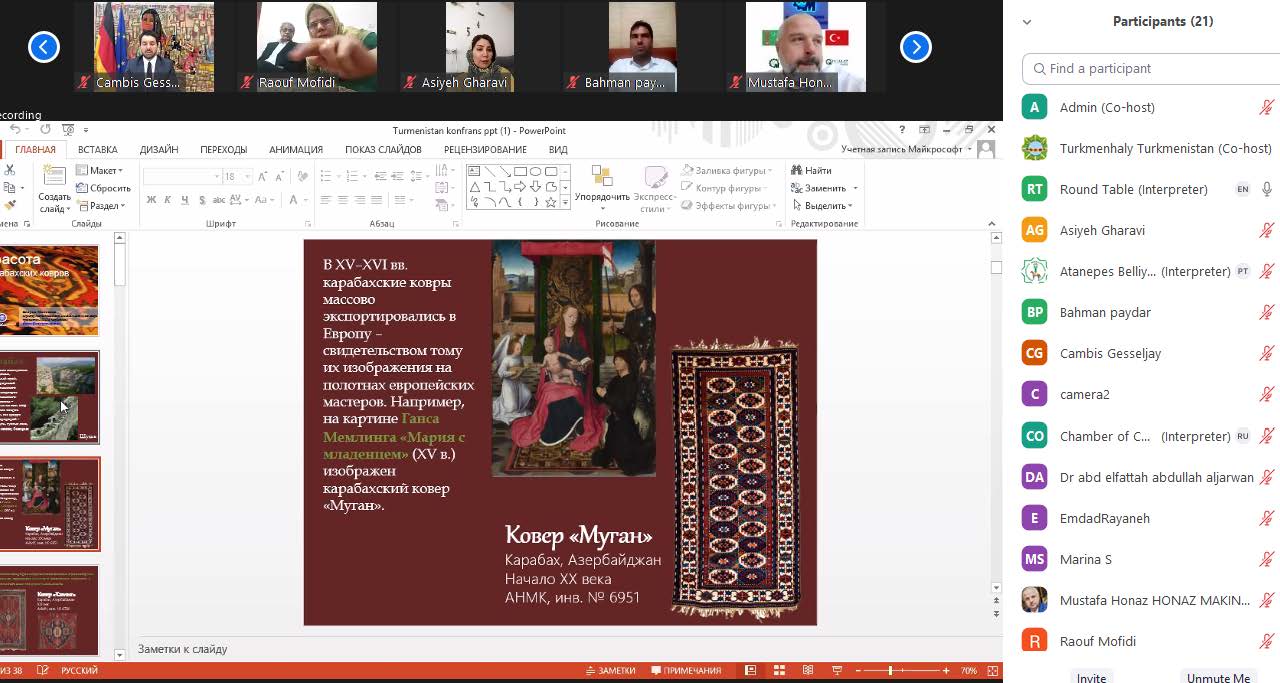Image resolution: width=1280 pixels, height=683 pixels.
Task: Click the Invite button
Action: pos(1091,678)
